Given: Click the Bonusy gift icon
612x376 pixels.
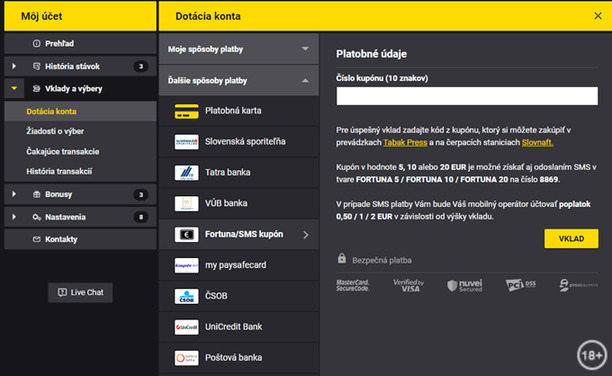Looking at the screenshot, I should click(x=36, y=194).
